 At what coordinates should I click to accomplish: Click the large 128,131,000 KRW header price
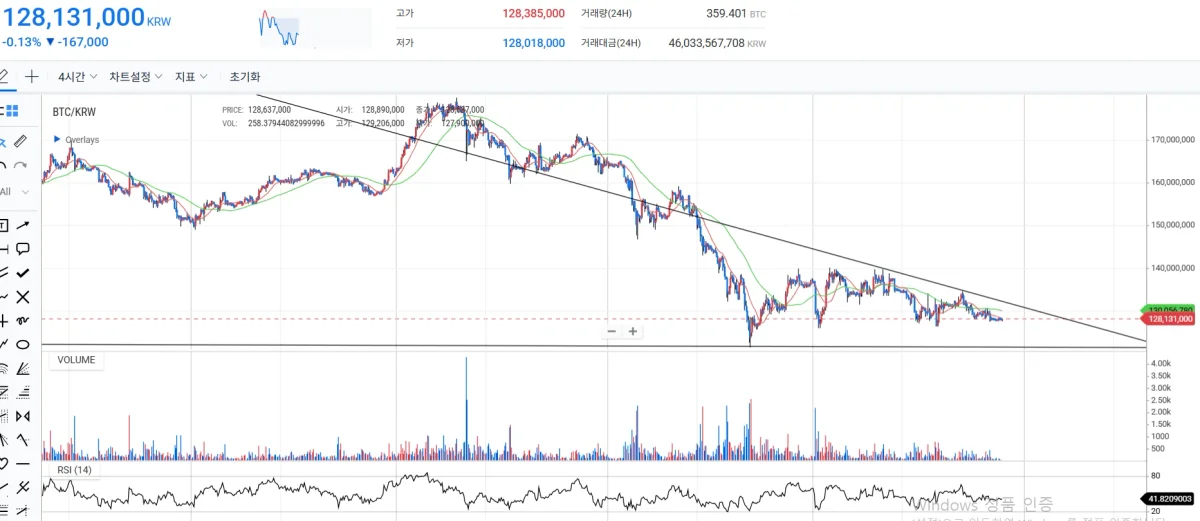click(x=86, y=19)
